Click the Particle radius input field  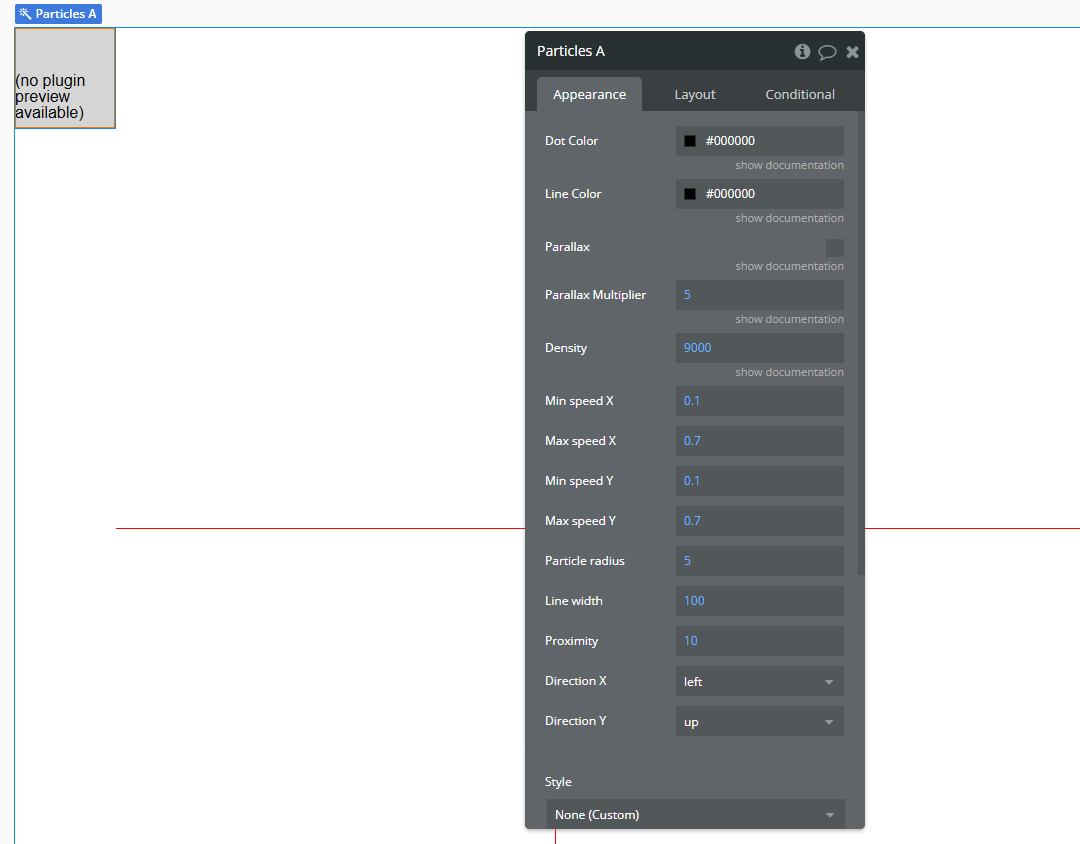[x=759, y=560]
